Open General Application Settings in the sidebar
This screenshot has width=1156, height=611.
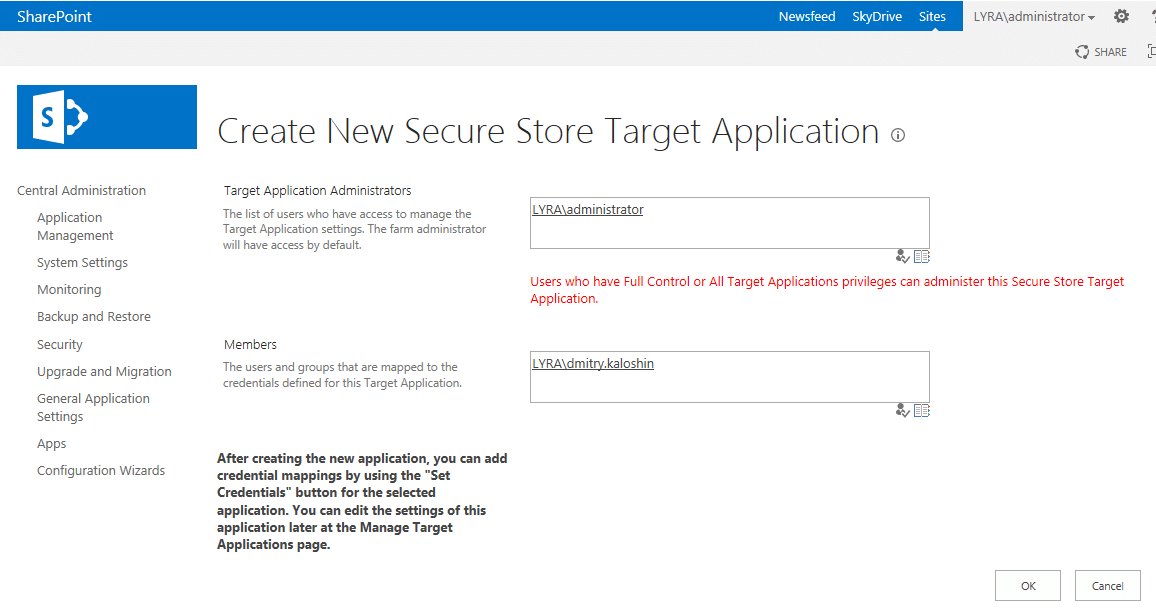(93, 407)
